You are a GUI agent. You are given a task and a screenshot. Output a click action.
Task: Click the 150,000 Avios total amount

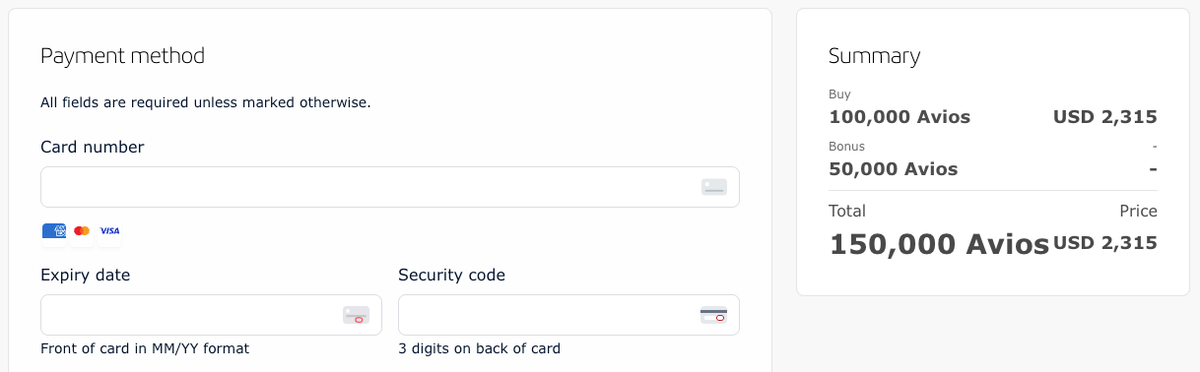click(x=939, y=244)
